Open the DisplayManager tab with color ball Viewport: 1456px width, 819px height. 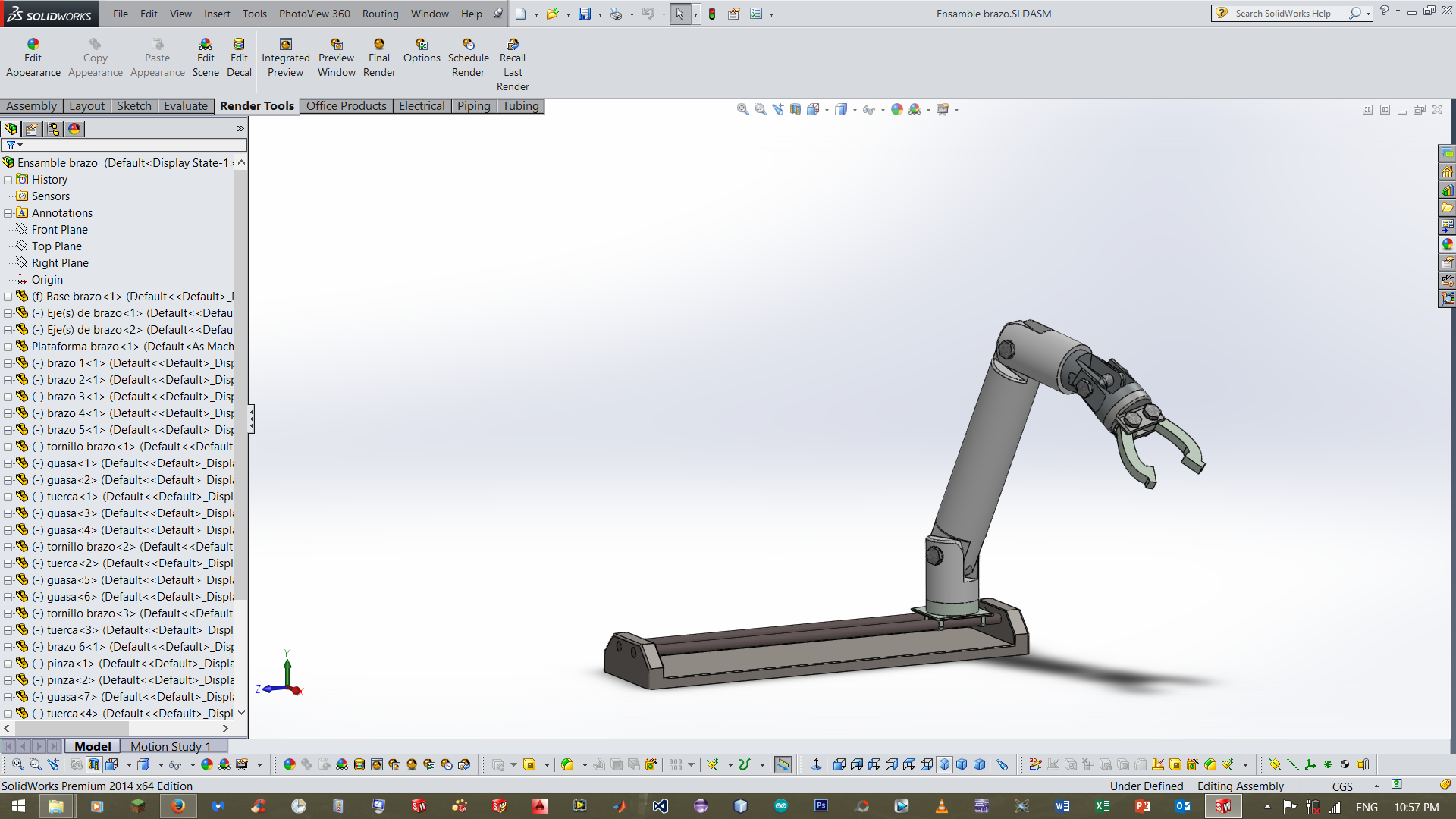click(x=74, y=129)
